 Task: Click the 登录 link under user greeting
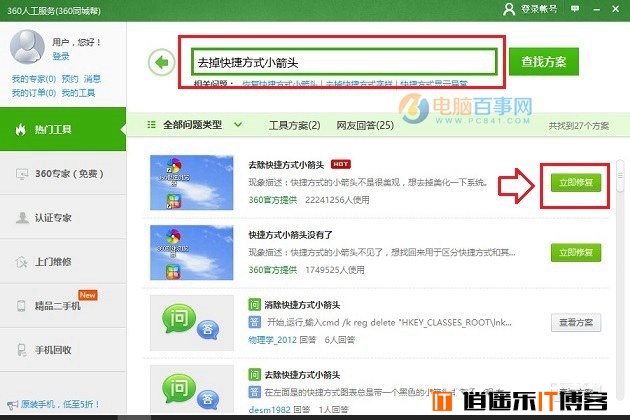[x=61, y=56]
